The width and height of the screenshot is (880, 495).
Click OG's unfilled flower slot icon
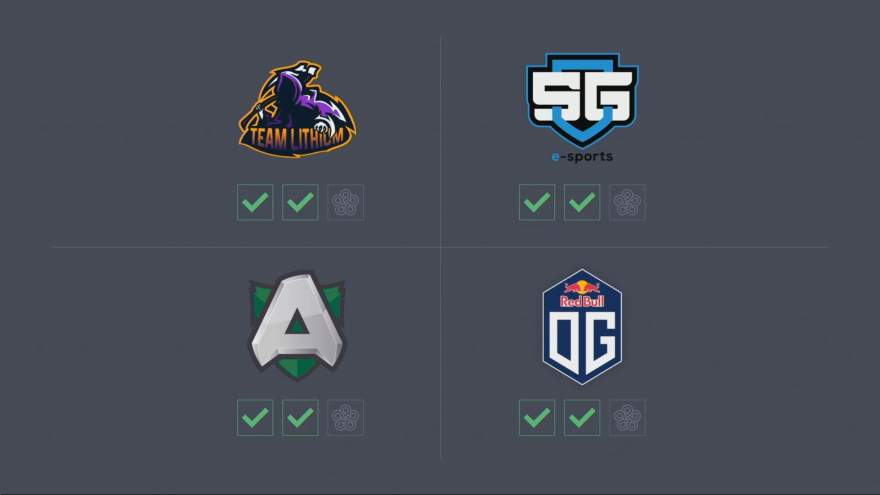(627, 418)
